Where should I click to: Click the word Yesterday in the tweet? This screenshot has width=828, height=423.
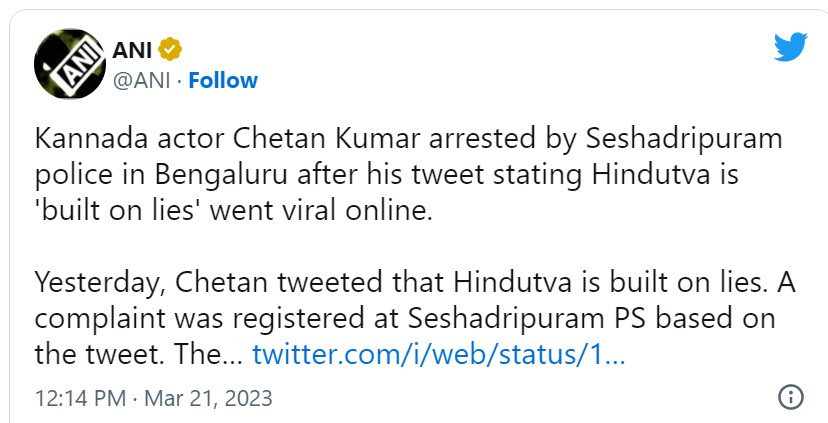tap(98, 283)
